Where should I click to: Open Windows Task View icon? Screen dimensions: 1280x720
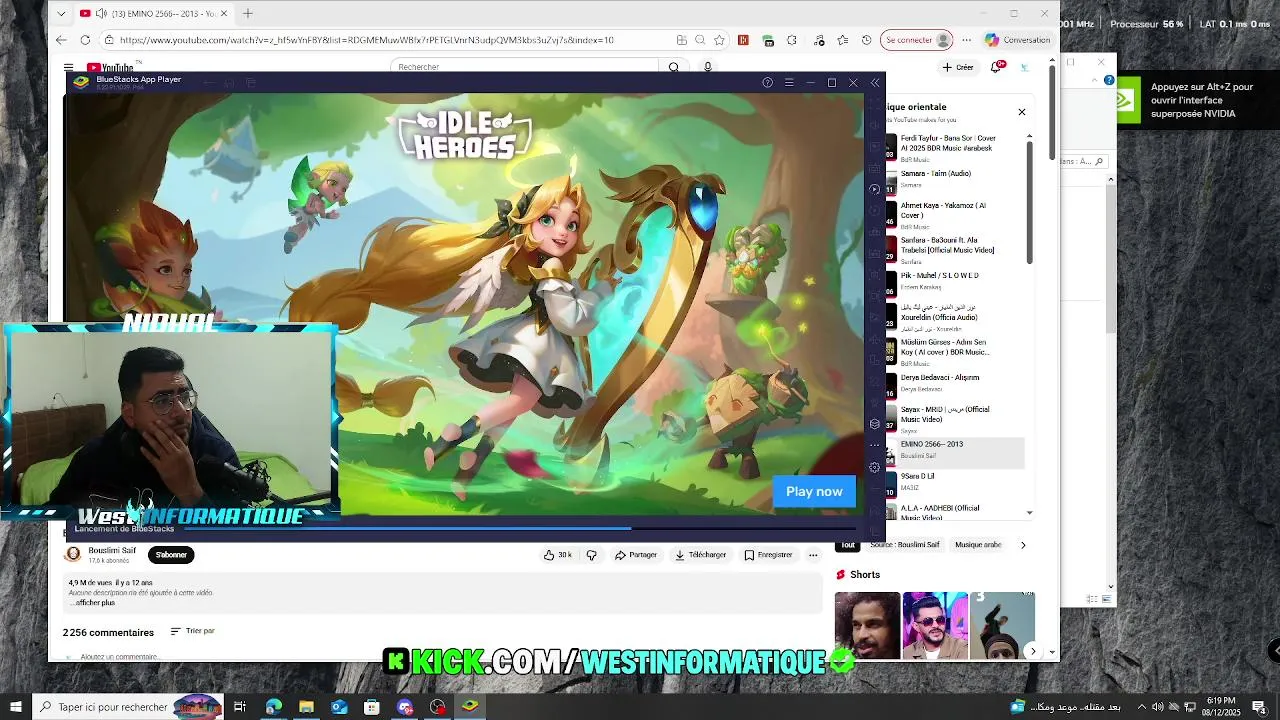click(240, 707)
